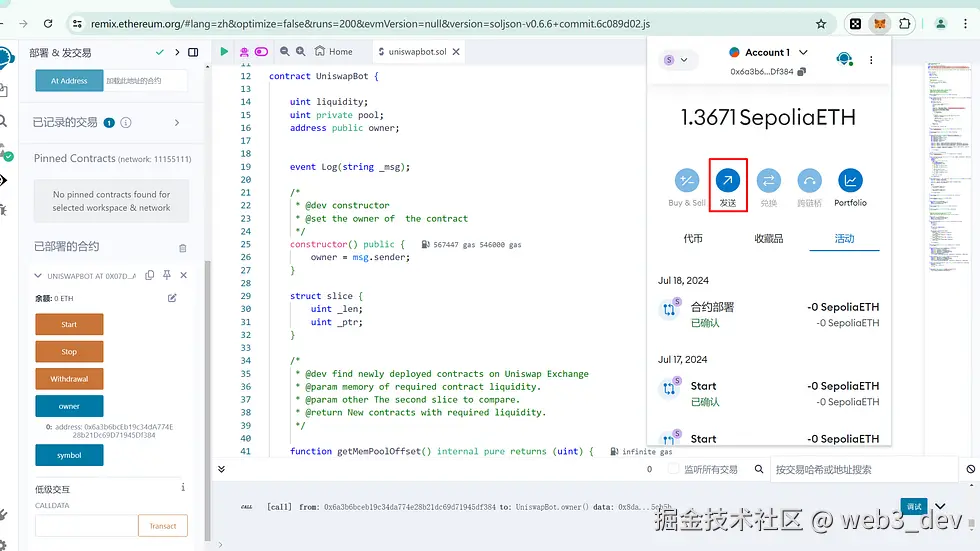The width and height of the screenshot is (980, 551).
Task: Toggle the AI copilot switch in editor toolbar
Action: tap(261, 51)
